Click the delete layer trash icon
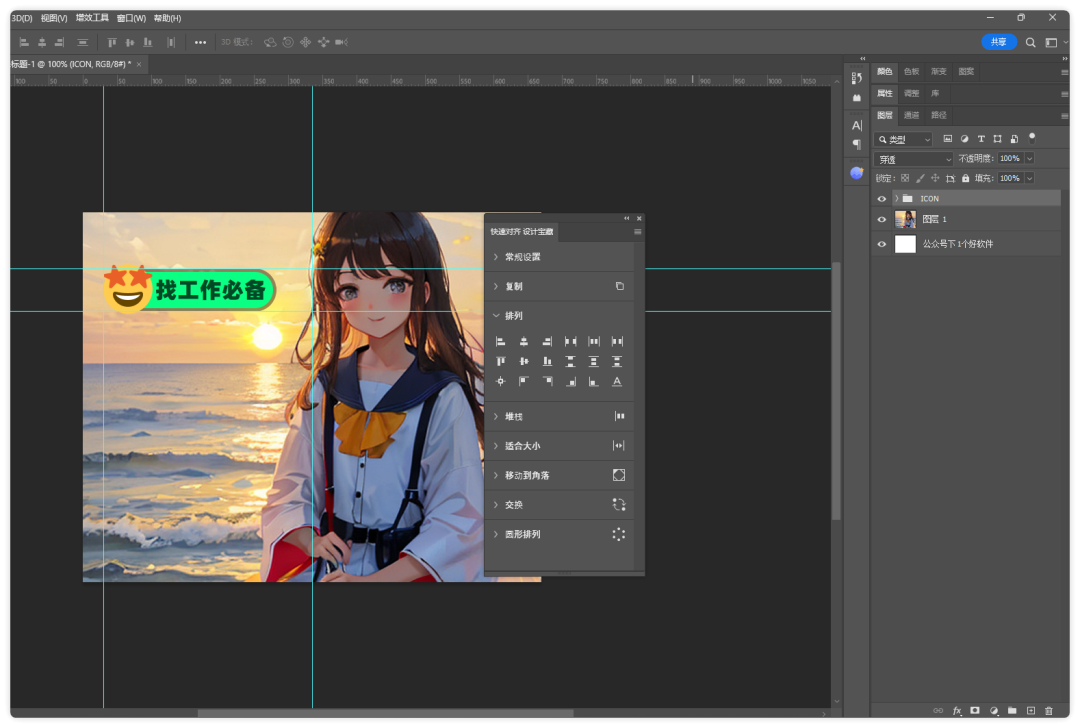This screenshot has width=1080, height=728. (1049, 710)
